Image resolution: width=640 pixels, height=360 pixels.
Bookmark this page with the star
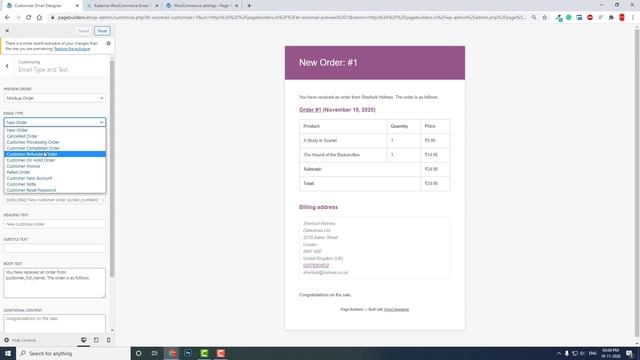[x=544, y=18]
